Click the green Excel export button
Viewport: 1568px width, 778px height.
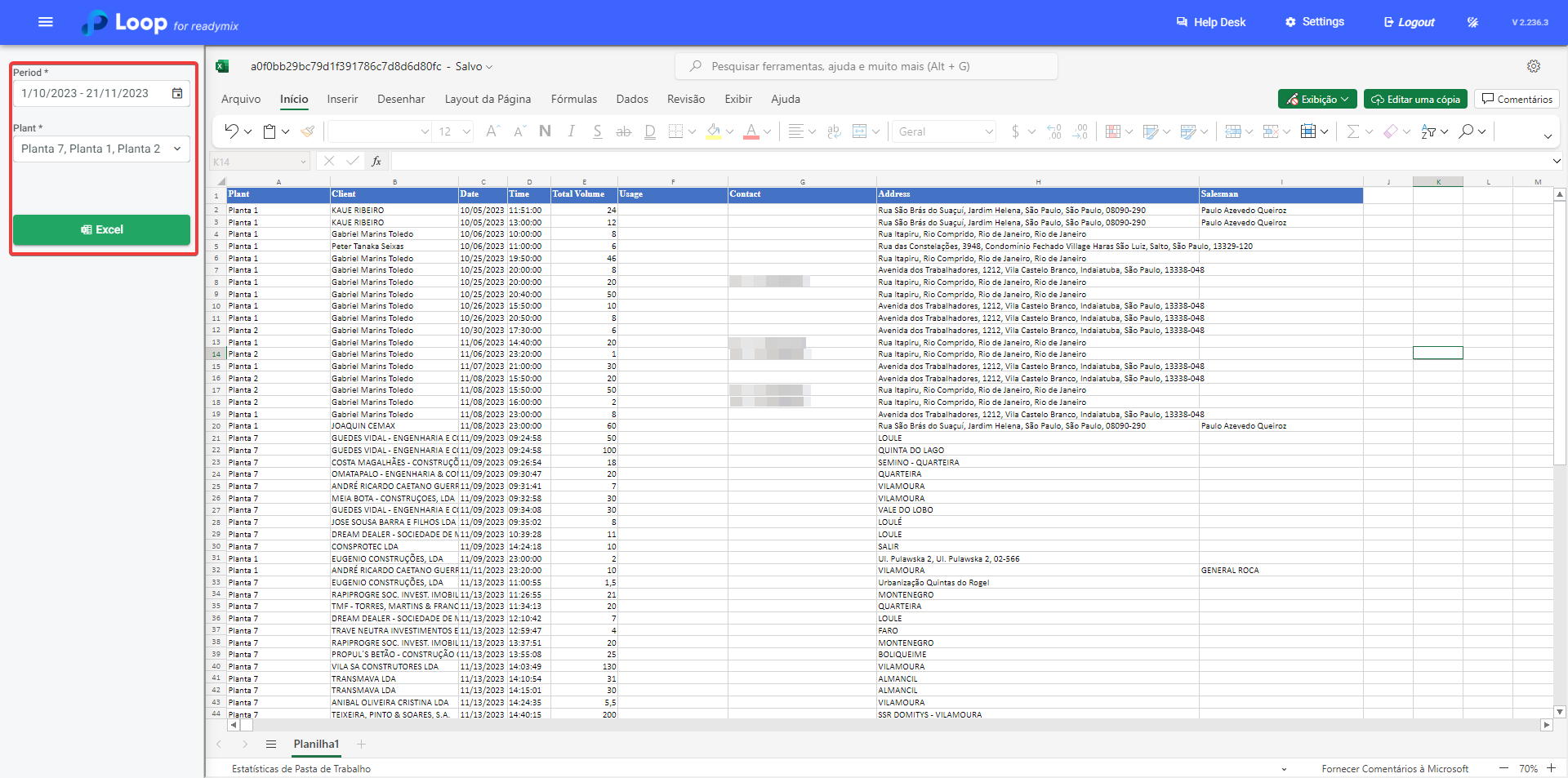click(x=101, y=229)
